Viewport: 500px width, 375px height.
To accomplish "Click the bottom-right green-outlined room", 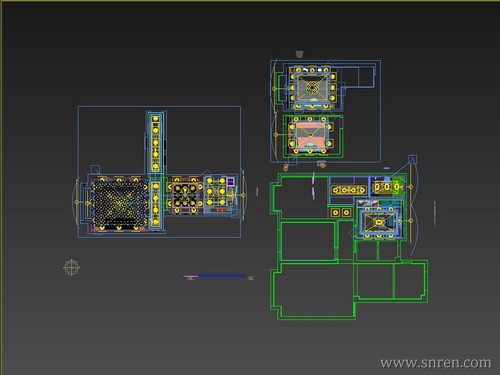I will pyautogui.click(x=409, y=281).
